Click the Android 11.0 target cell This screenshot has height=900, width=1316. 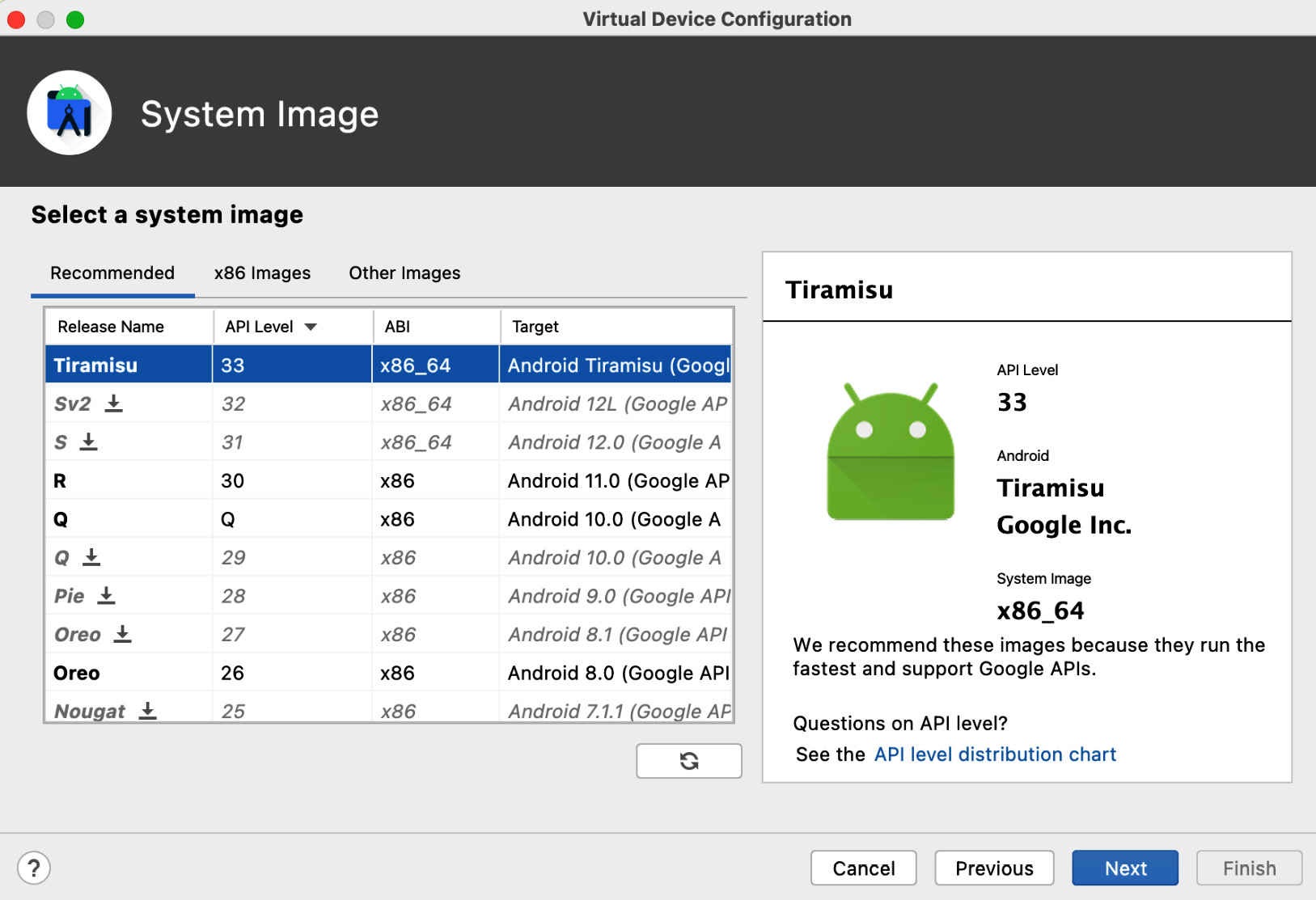(x=616, y=480)
